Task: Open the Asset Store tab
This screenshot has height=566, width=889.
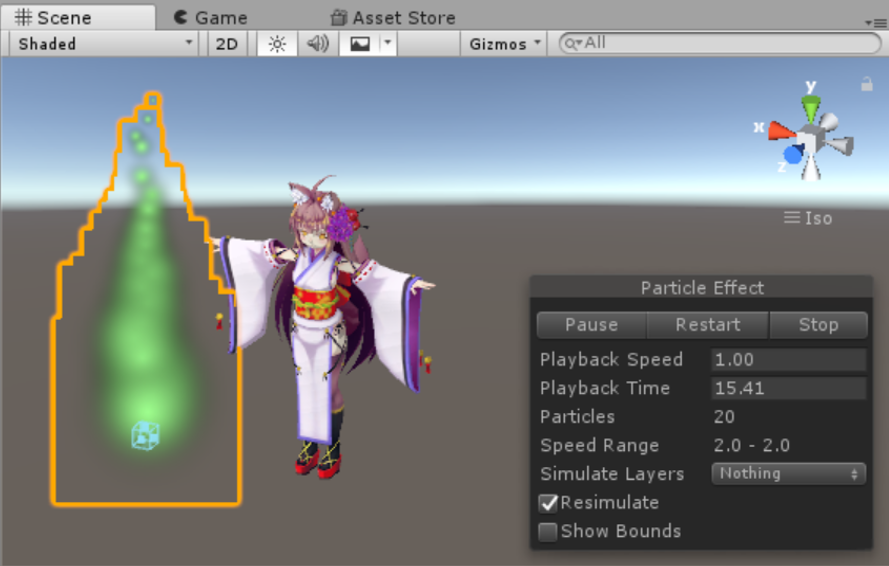Action: 393,18
